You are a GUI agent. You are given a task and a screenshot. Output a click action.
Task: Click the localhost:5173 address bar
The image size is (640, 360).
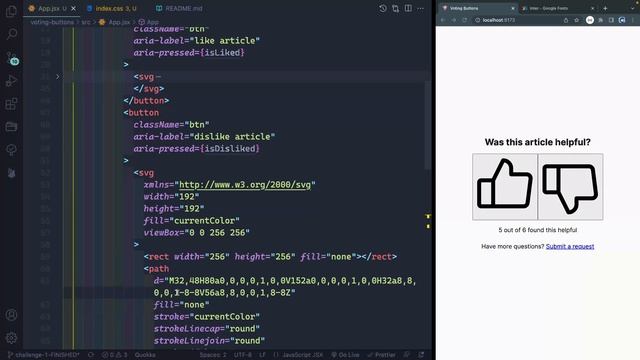coord(518,20)
